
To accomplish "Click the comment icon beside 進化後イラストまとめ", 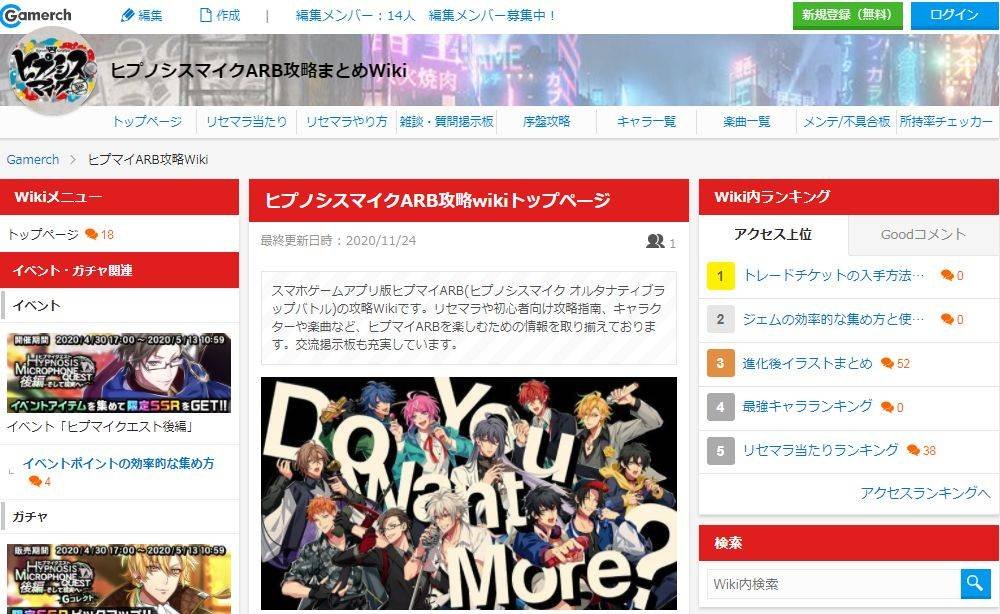I will (887, 363).
